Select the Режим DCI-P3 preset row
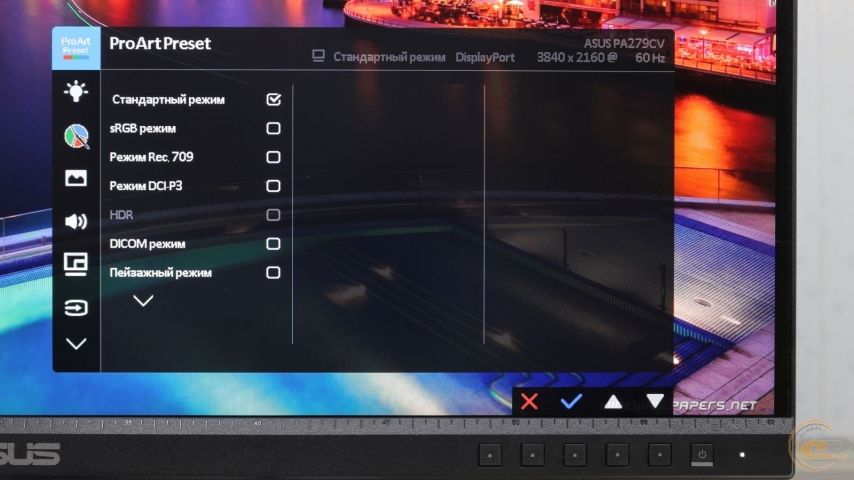The height and width of the screenshot is (480, 854). coord(196,186)
